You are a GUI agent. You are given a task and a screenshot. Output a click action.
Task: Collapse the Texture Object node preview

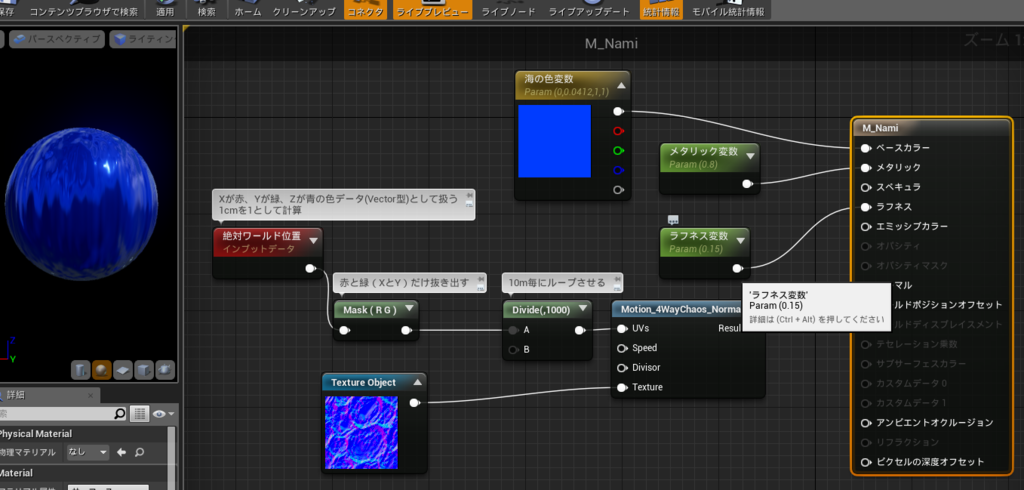coord(417,382)
